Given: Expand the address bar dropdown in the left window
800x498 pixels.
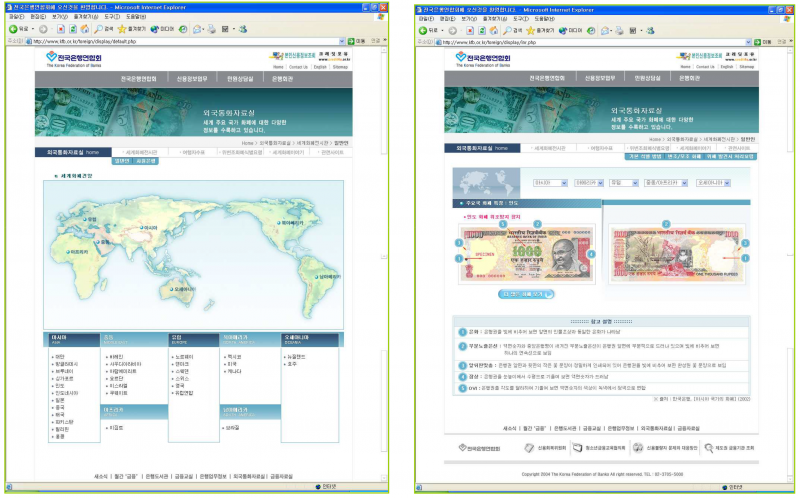Looking at the screenshot, I should (x=342, y=41).
